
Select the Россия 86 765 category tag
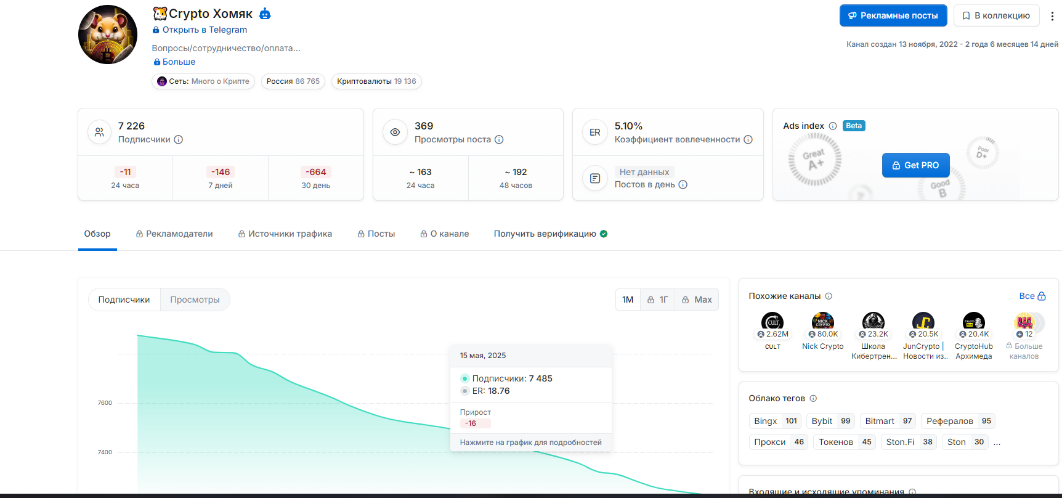293,81
